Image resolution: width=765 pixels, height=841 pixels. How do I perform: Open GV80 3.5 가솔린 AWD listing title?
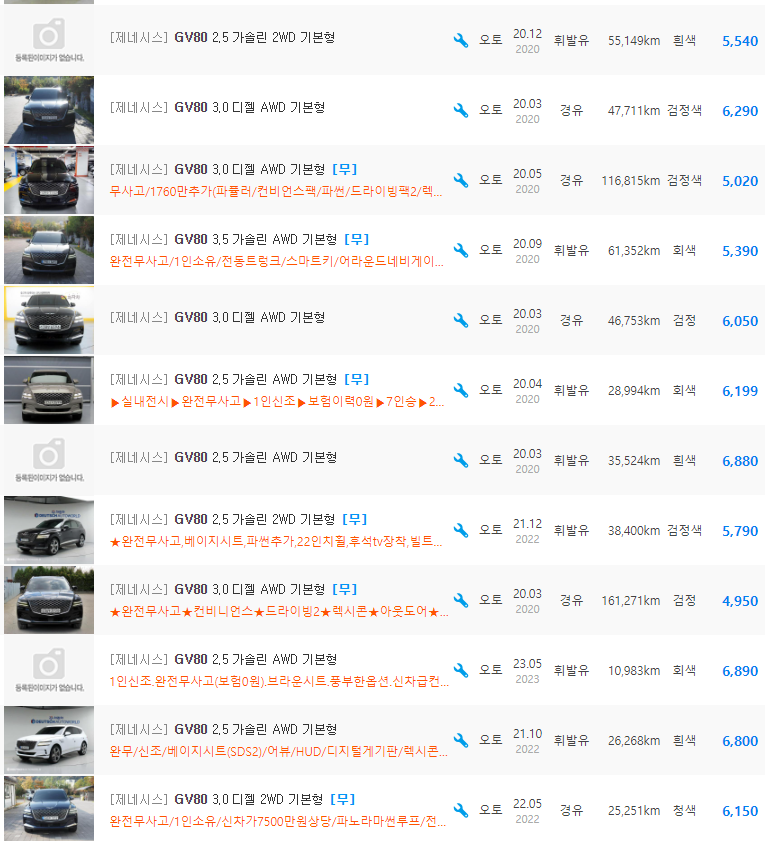(223, 239)
